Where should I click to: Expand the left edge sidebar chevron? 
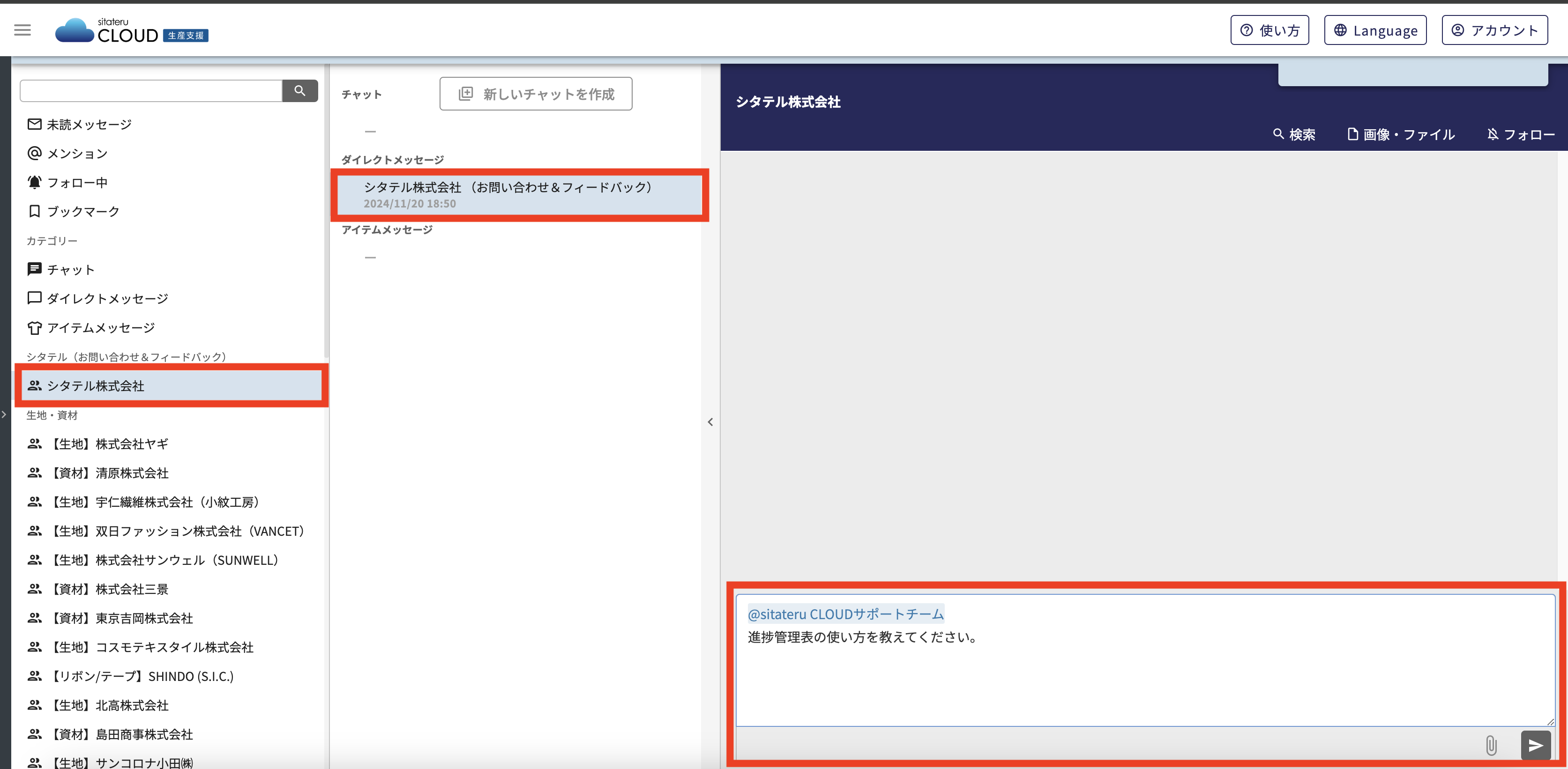coord(4,414)
